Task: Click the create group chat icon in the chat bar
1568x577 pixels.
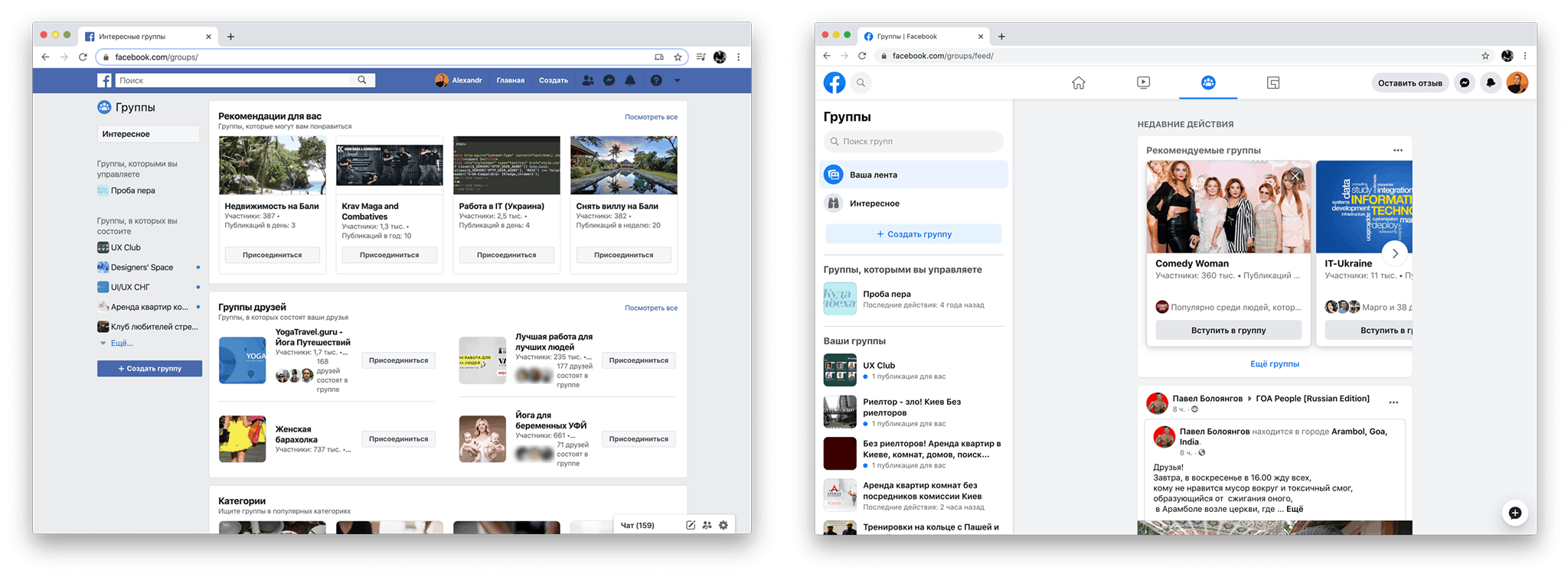Action: click(707, 525)
